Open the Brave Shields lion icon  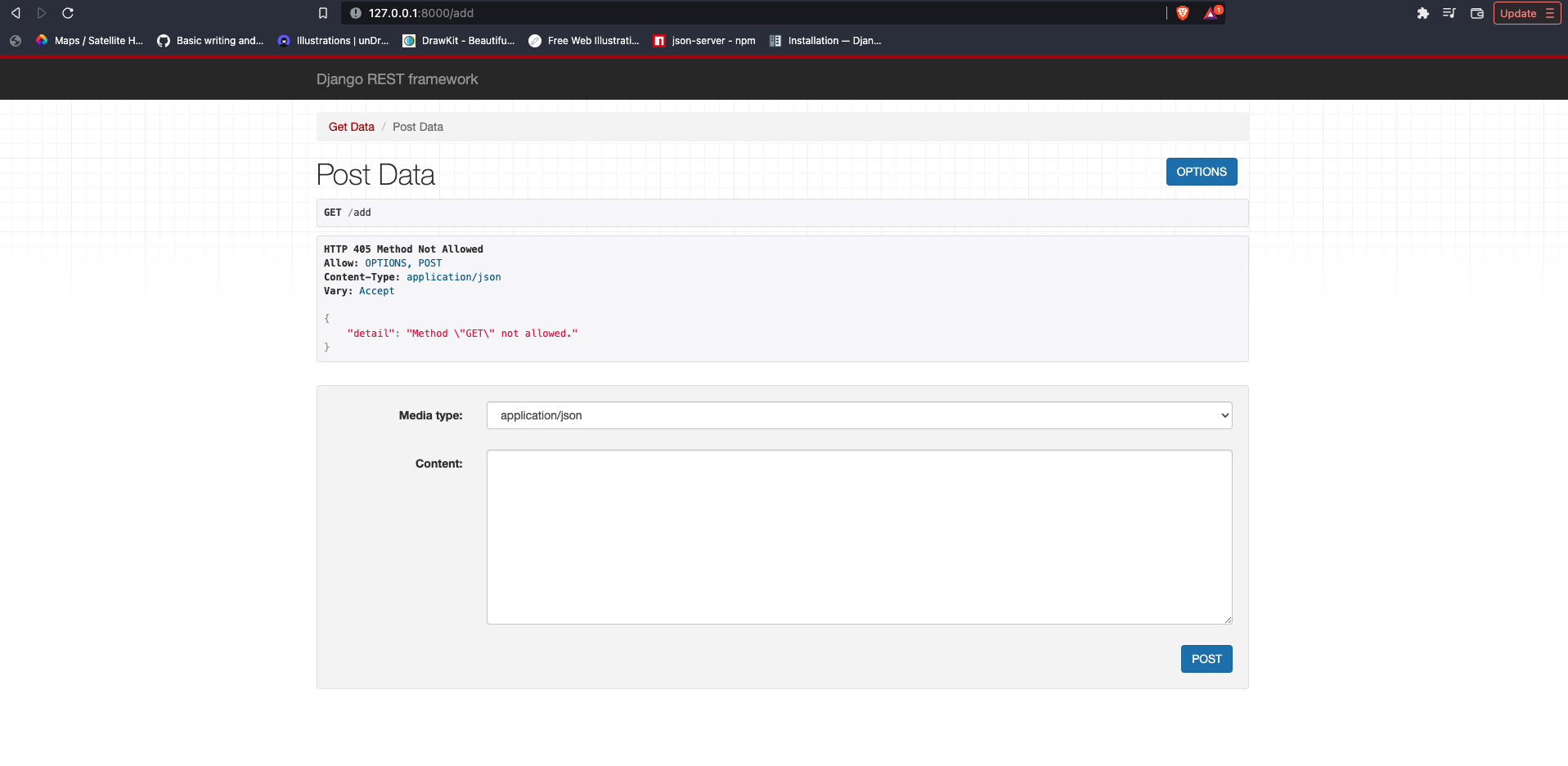[1183, 13]
